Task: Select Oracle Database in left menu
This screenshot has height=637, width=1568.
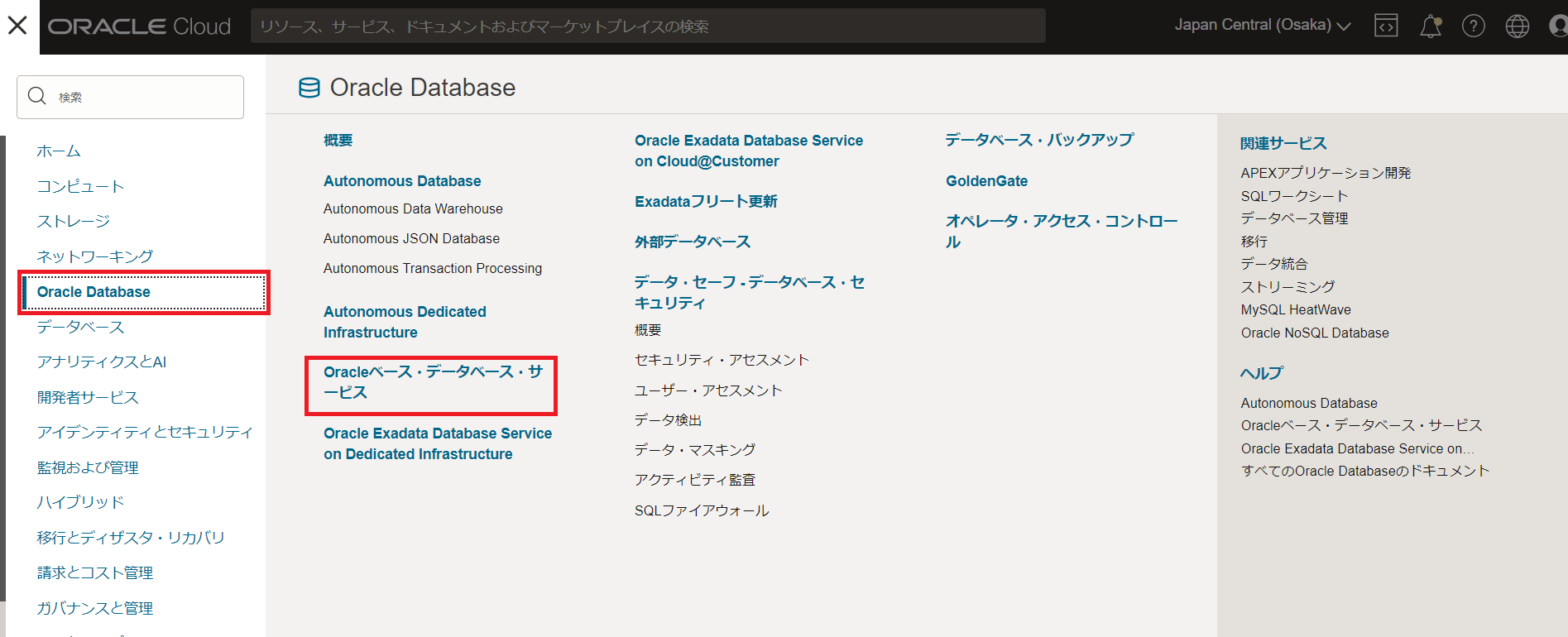Action: pyautogui.click(x=94, y=292)
